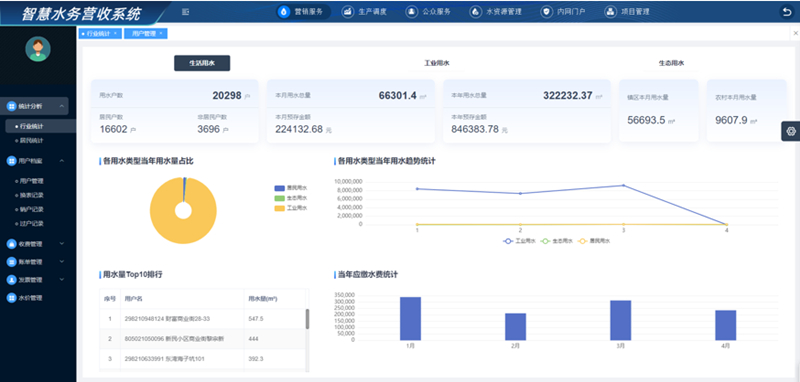
Task: Collapse the 用户档案 menu chevron
Action: [62, 161]
